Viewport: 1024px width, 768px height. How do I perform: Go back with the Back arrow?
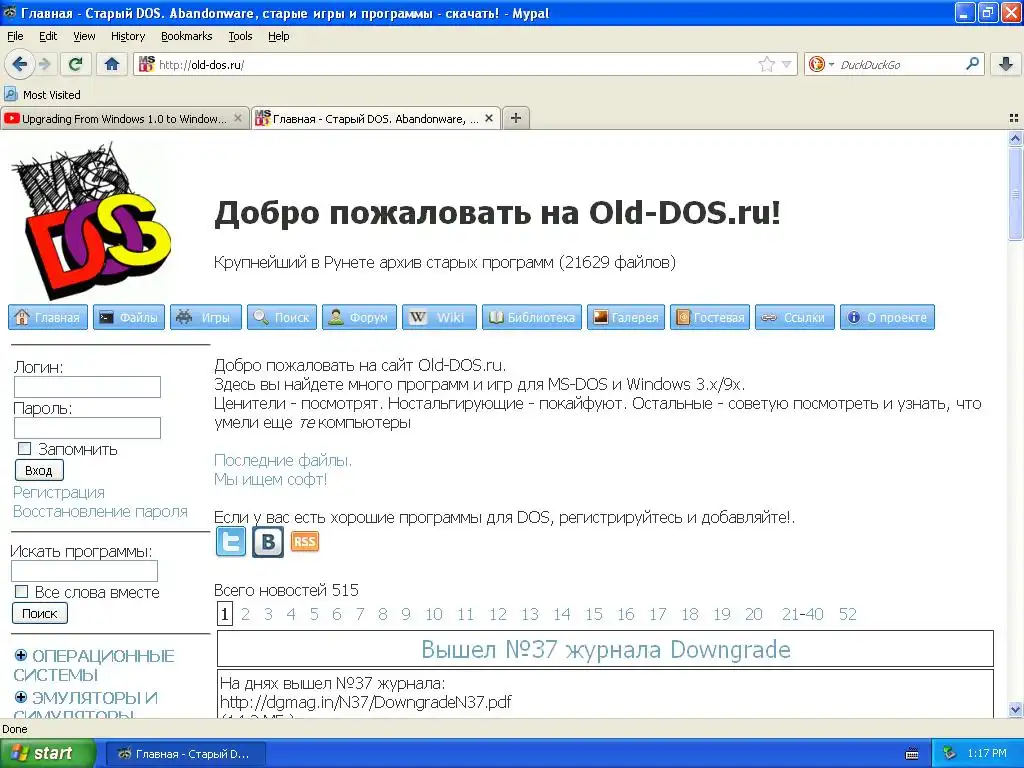tap(19, 64)
